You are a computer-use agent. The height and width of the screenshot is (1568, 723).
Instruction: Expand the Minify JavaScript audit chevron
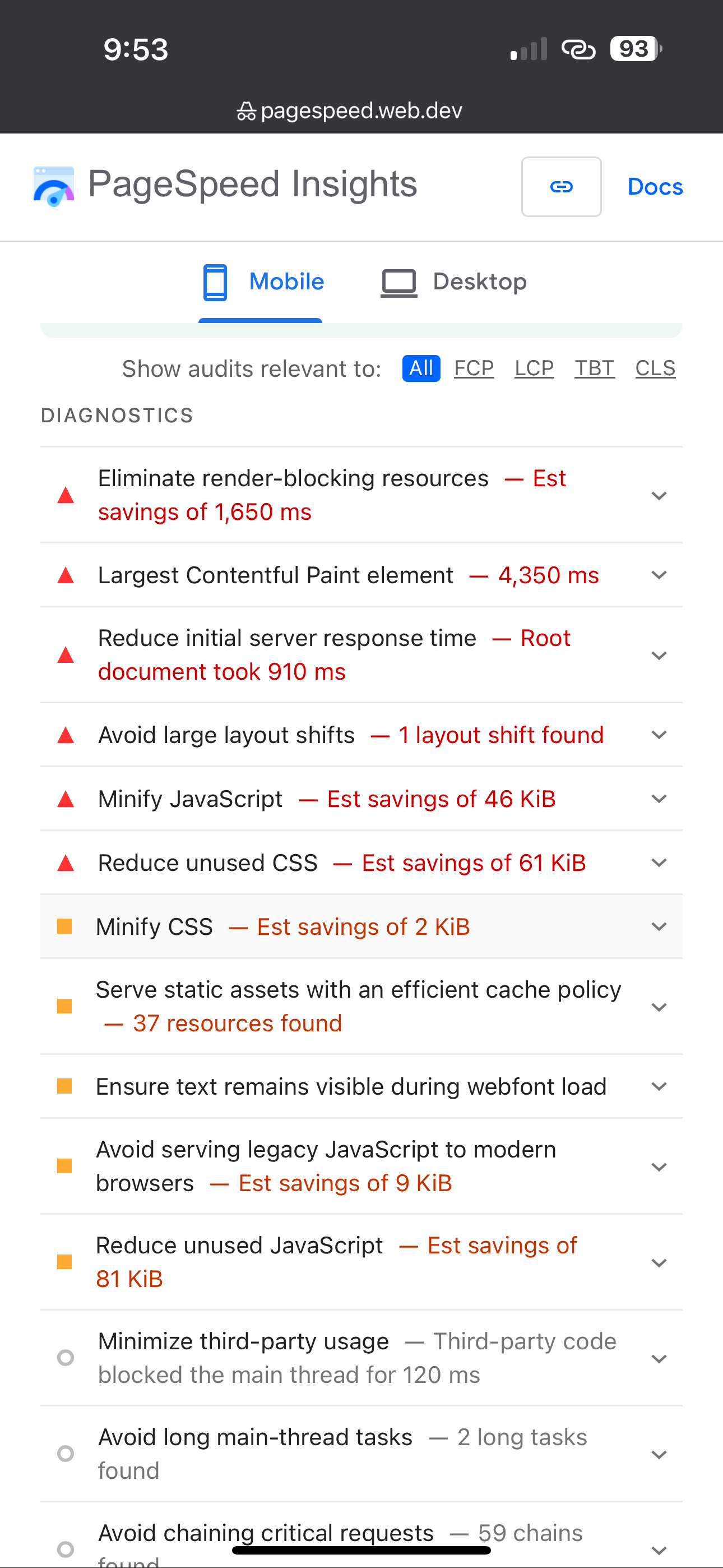[659, 799]
